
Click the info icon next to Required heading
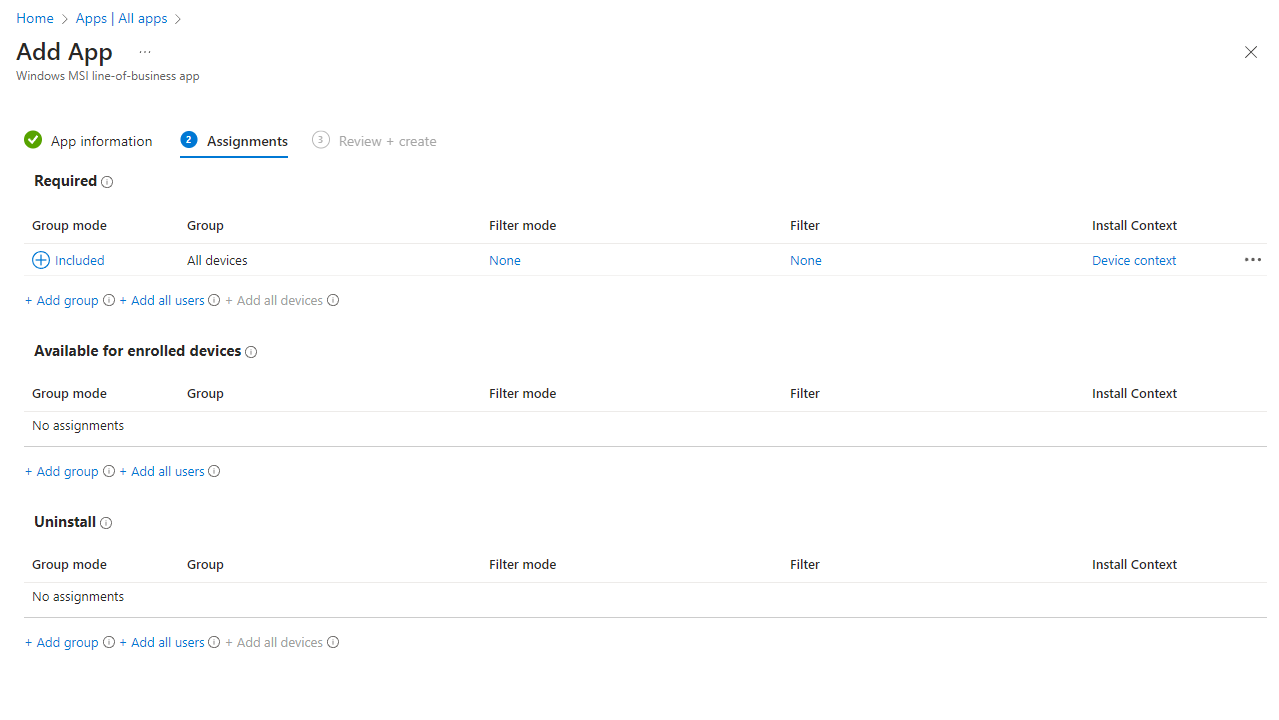(107, 182)
